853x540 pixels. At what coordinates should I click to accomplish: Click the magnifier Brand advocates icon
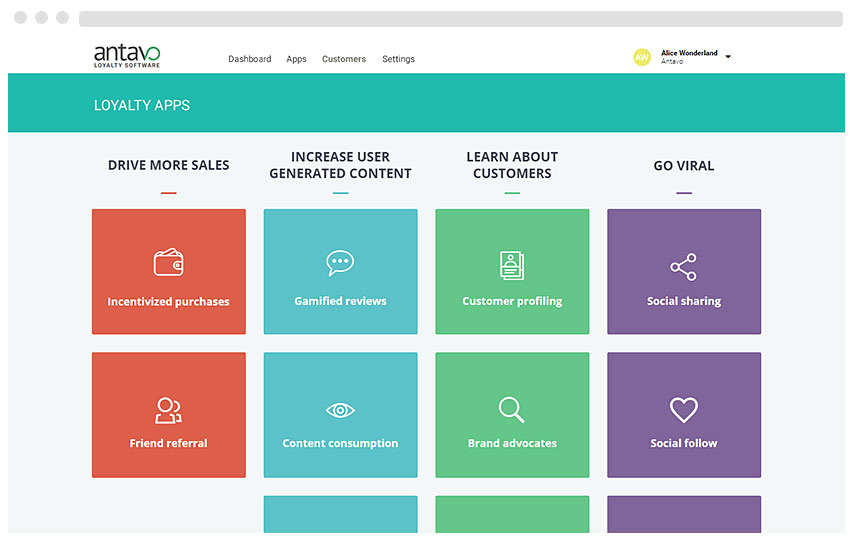[x=512, y=410]
